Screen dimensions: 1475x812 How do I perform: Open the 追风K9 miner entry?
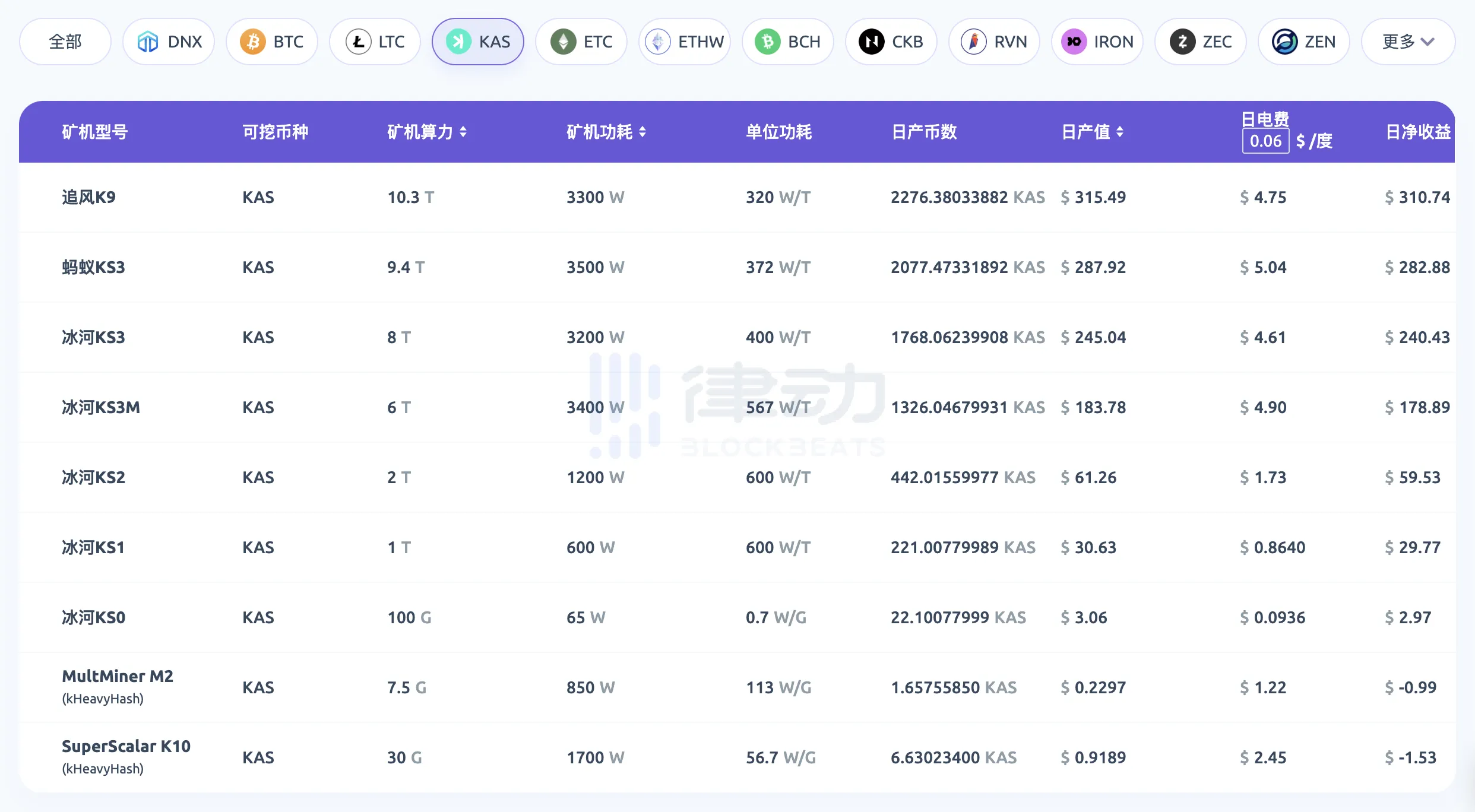pos(89,197)
